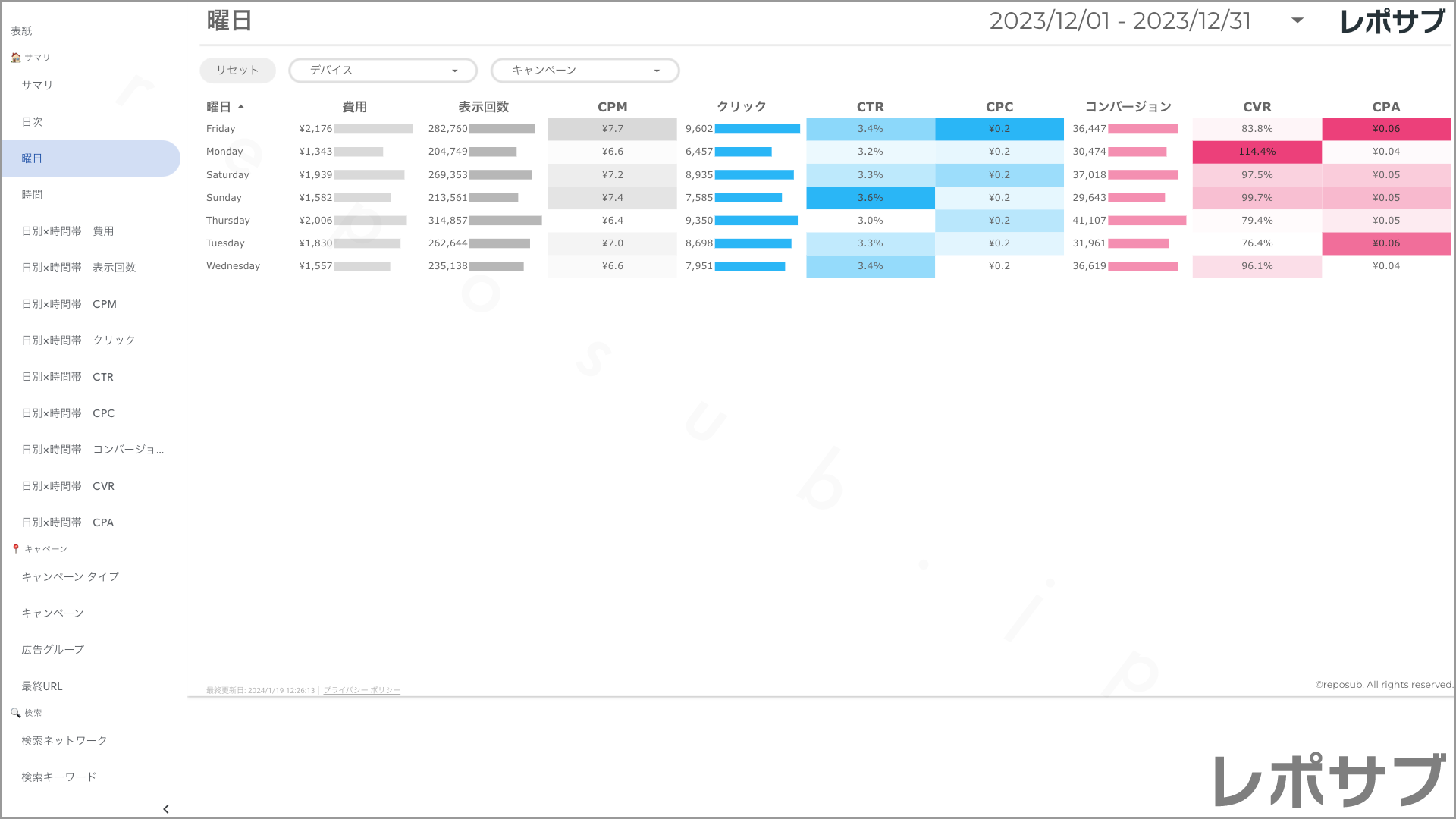Select 日別×時間帯 CPM in sidebar
1456x819 pixels.
[x=69, y=304]
